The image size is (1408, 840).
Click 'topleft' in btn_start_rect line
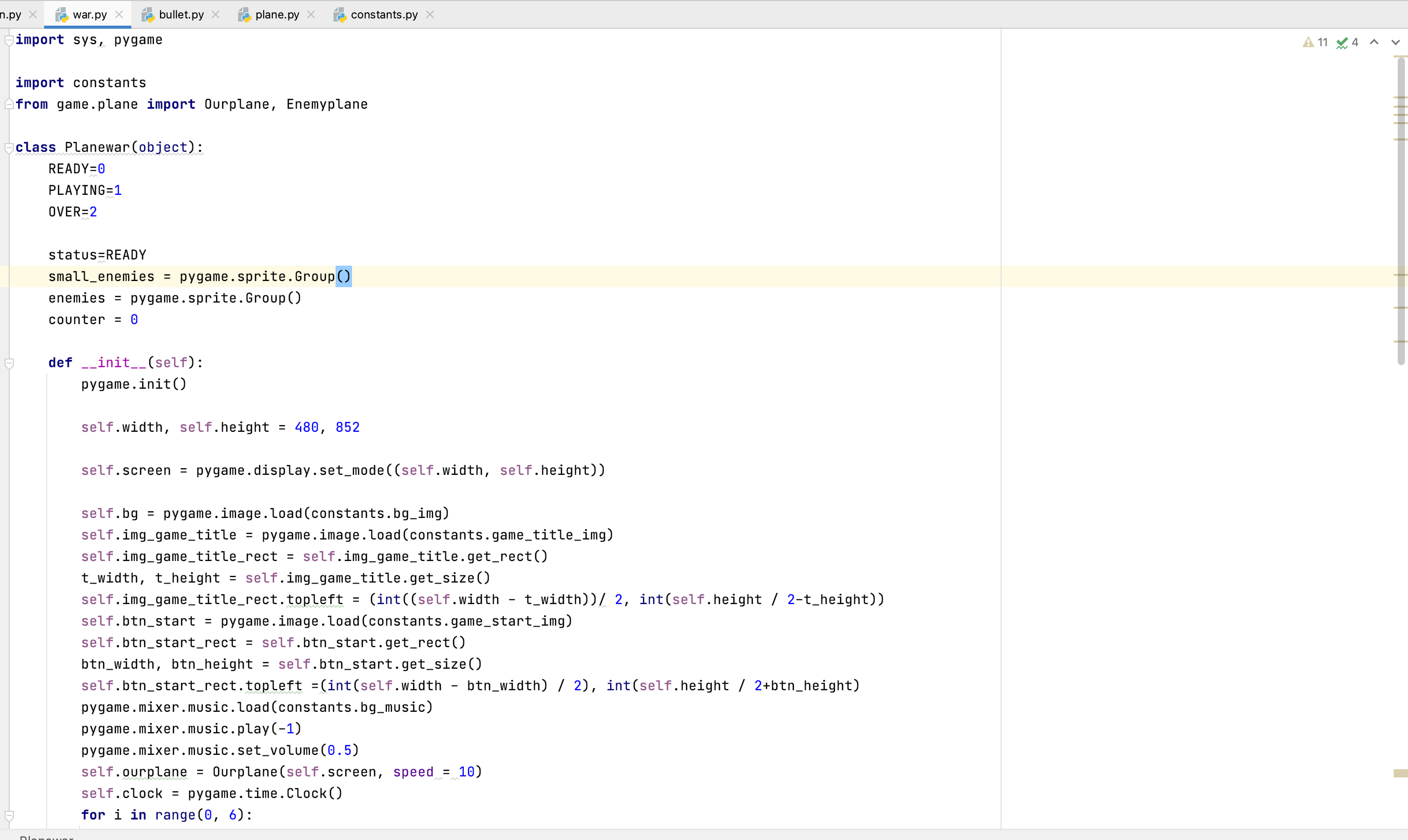point(273,686)
